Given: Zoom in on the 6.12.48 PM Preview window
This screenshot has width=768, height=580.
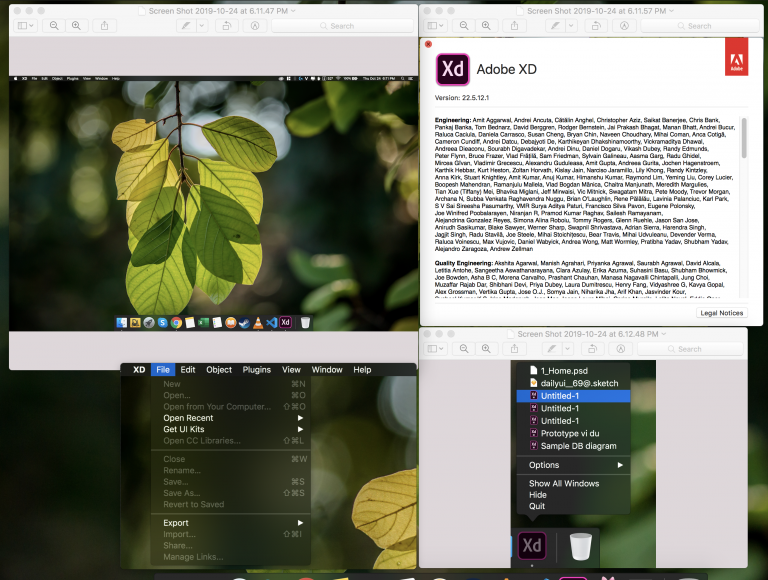Looking at the screenshot, I should click(x=486, y=348).
